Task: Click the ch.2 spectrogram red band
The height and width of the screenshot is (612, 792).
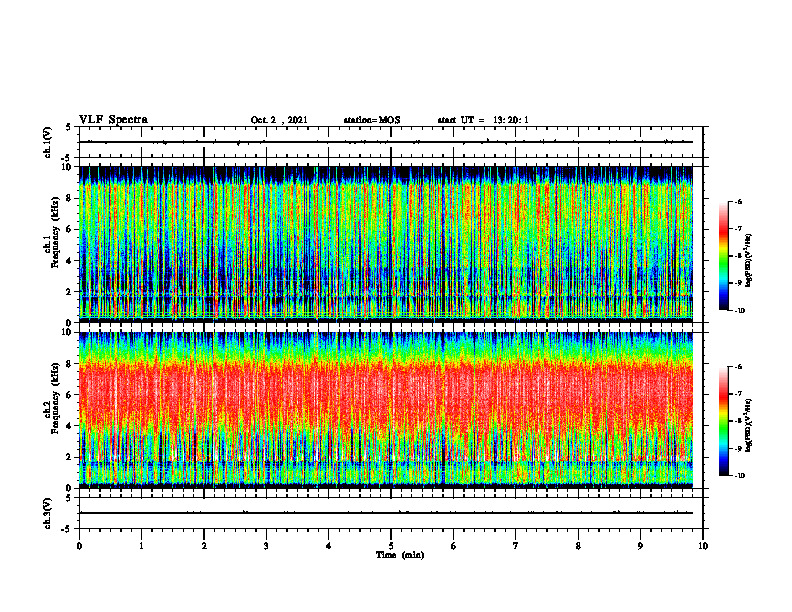Action: [x=386, y=394]
